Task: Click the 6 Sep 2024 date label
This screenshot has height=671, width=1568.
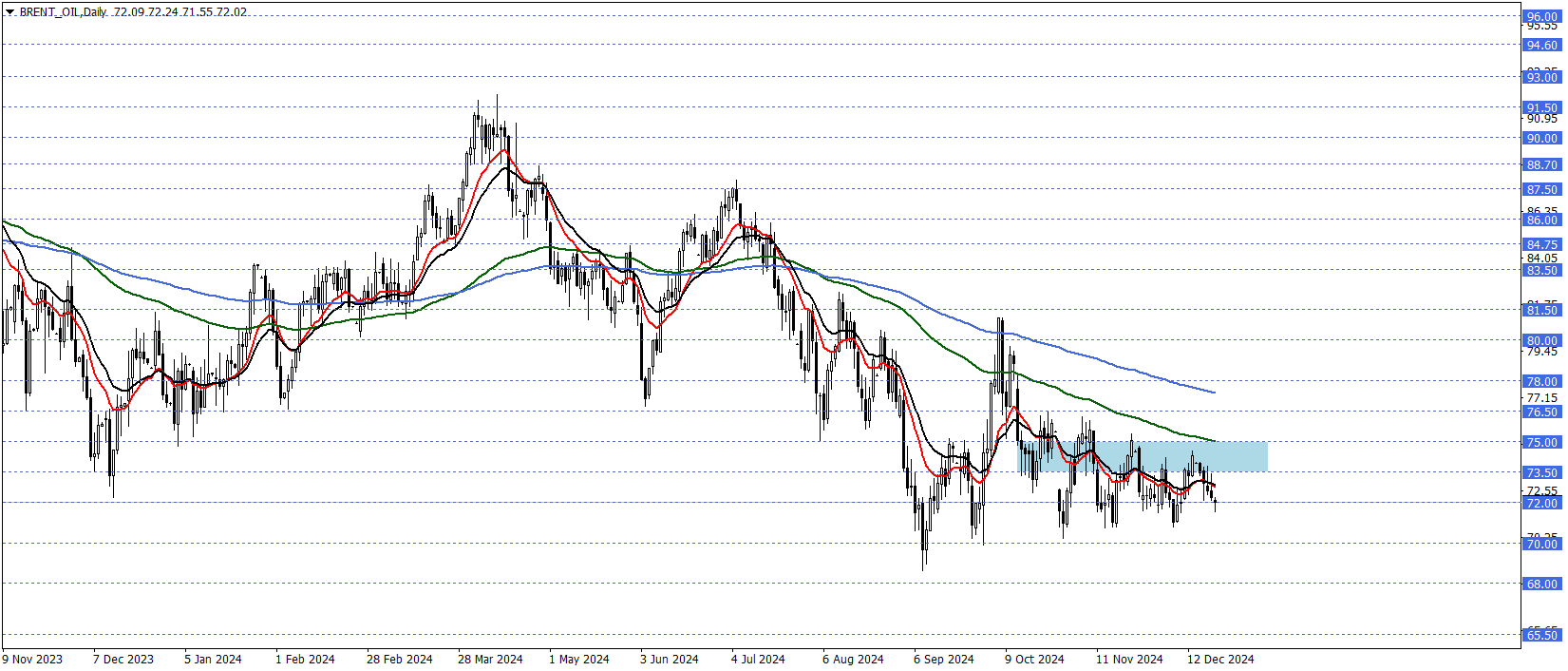Action: click(944, 659)
